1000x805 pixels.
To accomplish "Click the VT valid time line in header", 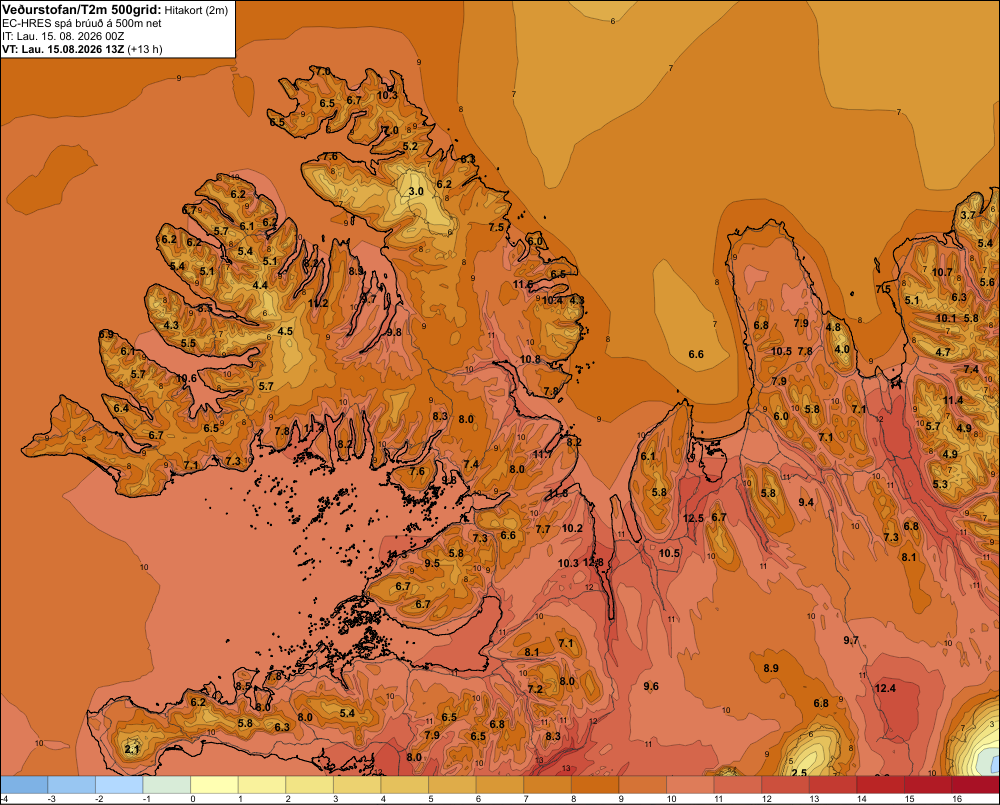I will coord(82,49).
